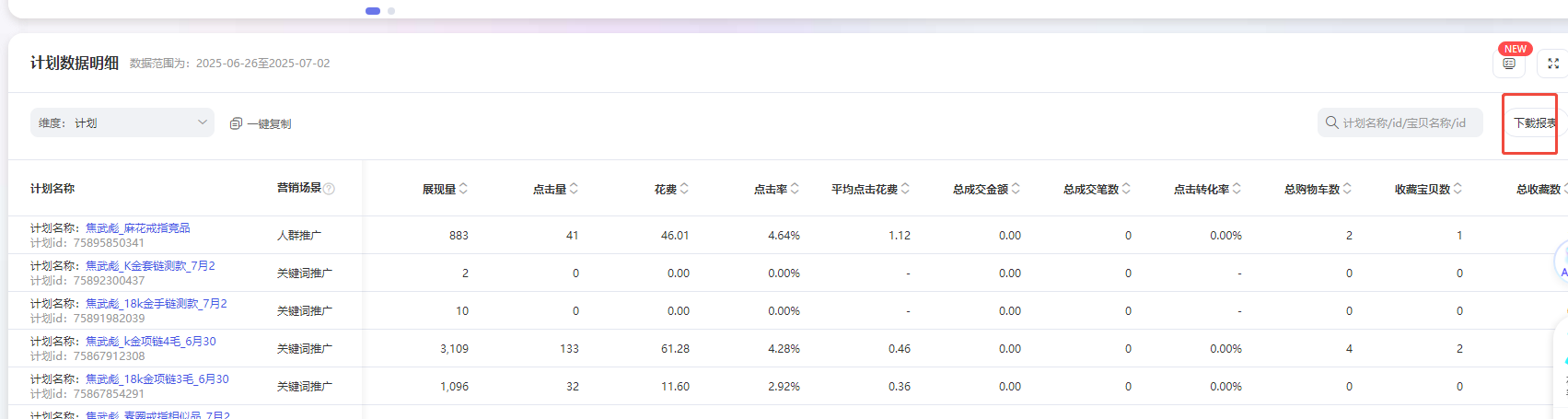Image resolution: width=1568 pixels, height=419 pixels.
Task: Sort table by 花费 column
Action: click(x=685, y=189)
